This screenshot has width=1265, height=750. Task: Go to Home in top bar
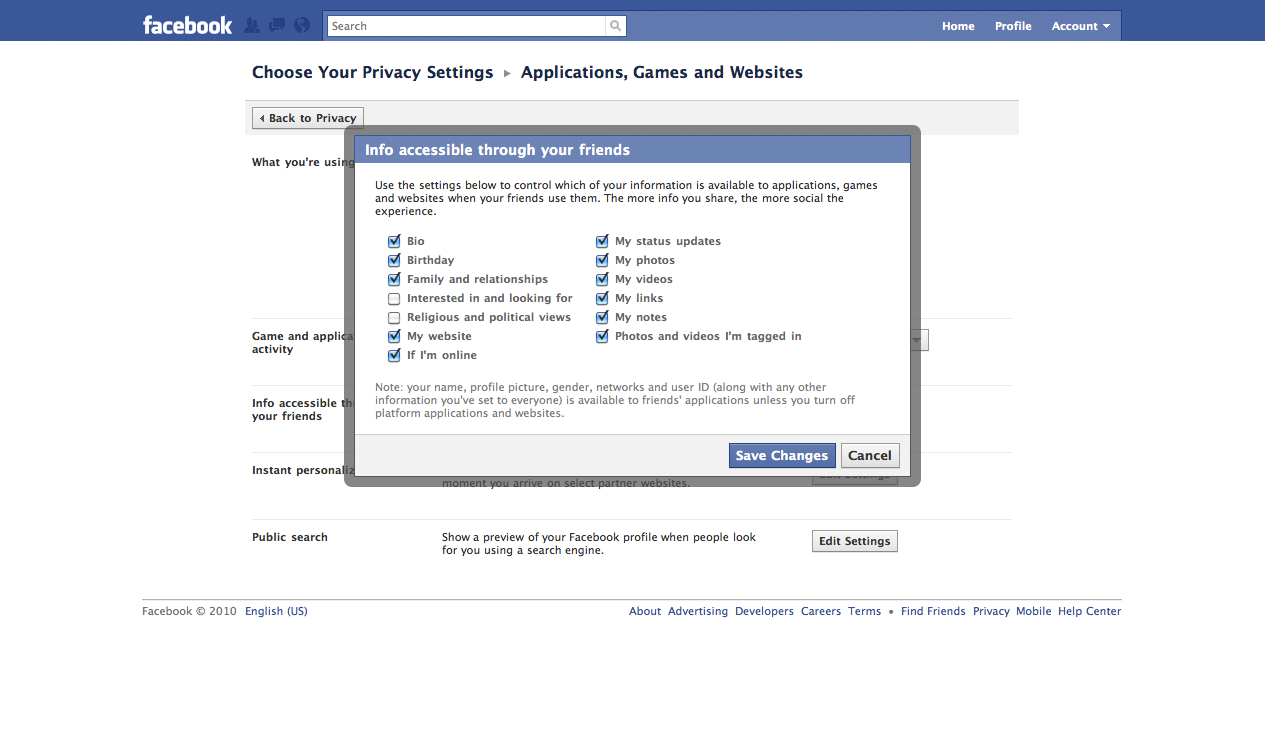[x=958, y=26]
